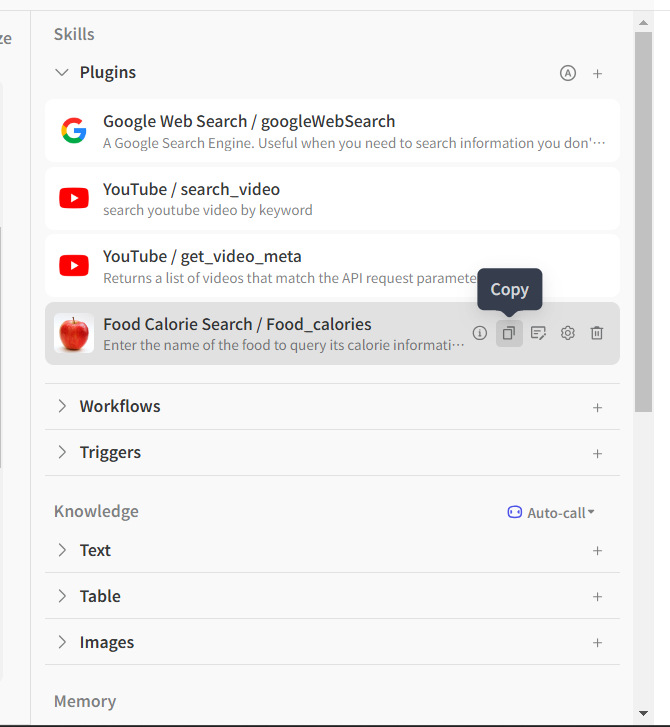Screen dimensions: 670x727
Task: Show info for Food Calorie Search plugin
Action: coord(479,333)
